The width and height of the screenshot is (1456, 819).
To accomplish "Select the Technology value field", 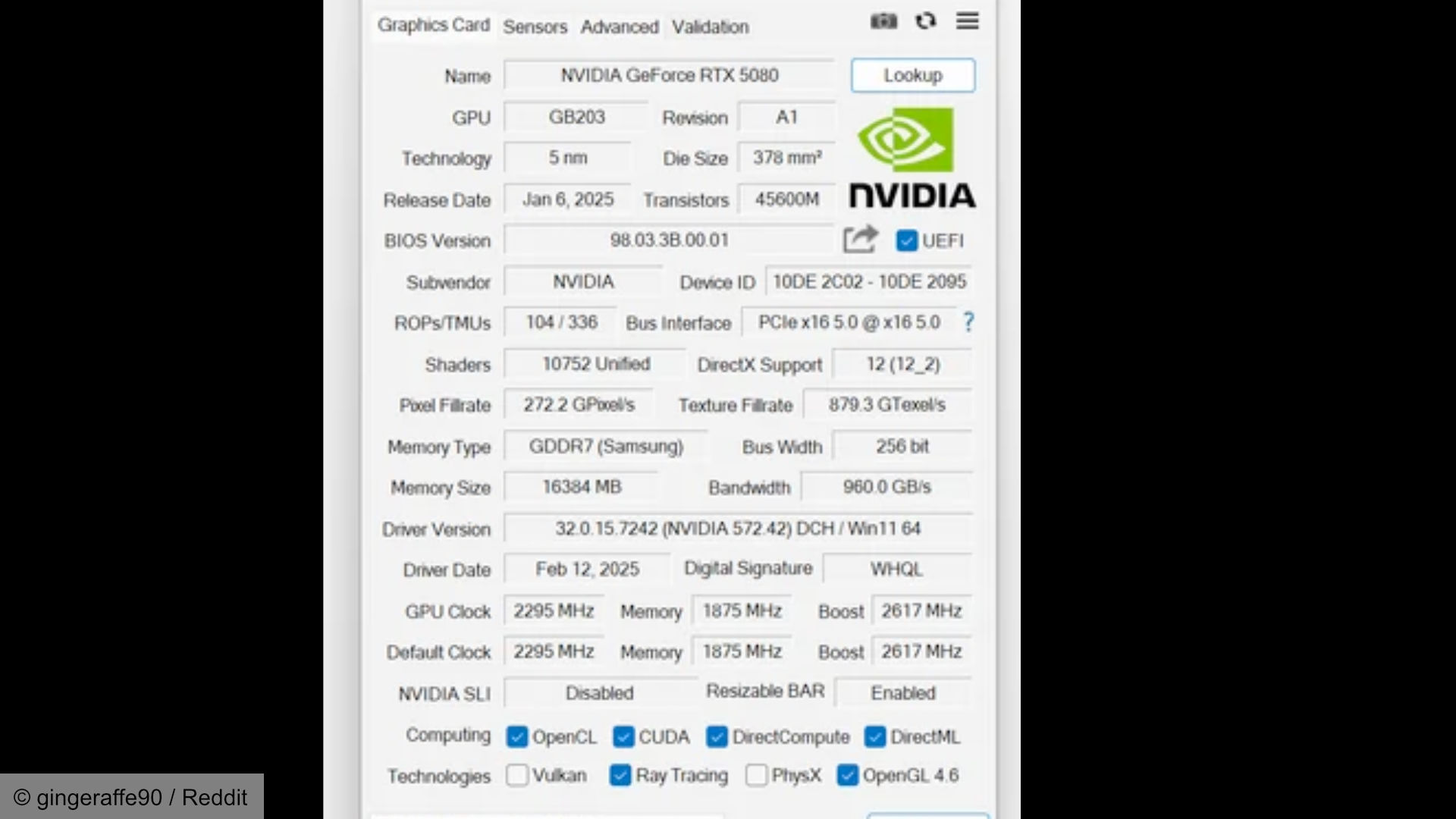I will (x=568, y=158).
